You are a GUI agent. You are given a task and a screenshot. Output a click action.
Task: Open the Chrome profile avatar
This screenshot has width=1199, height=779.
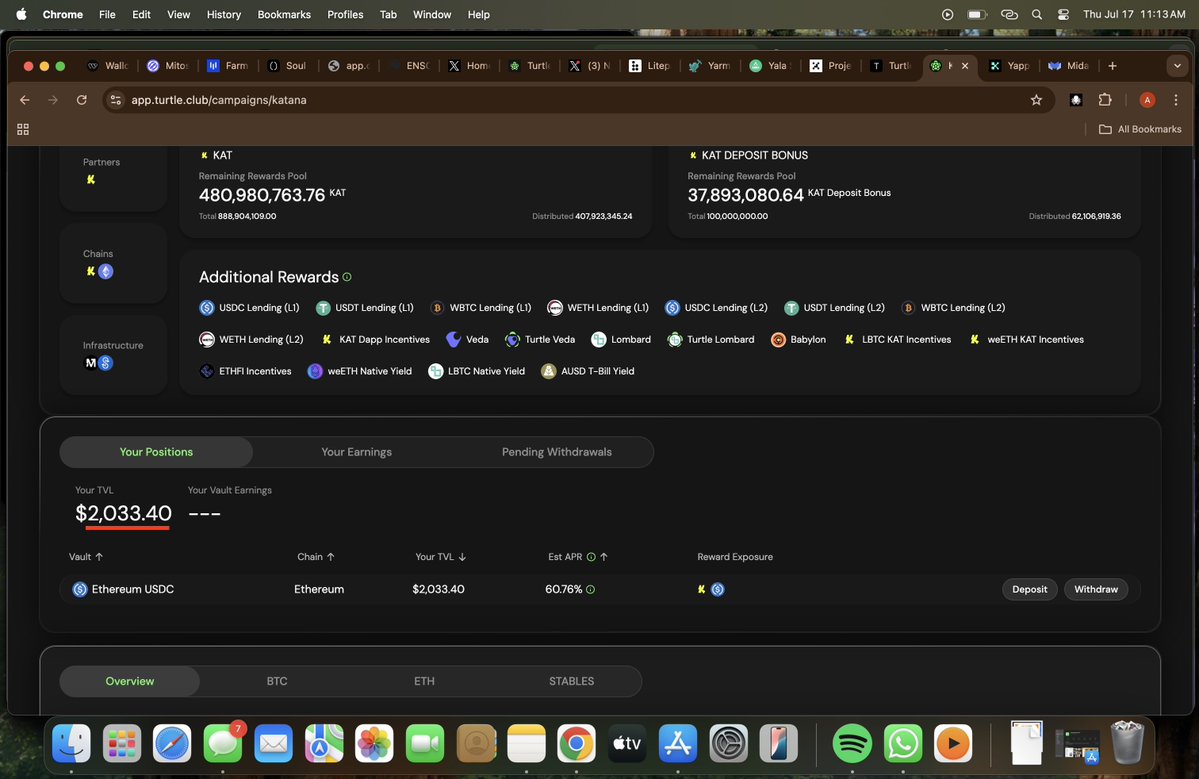tap(1147, 100)
